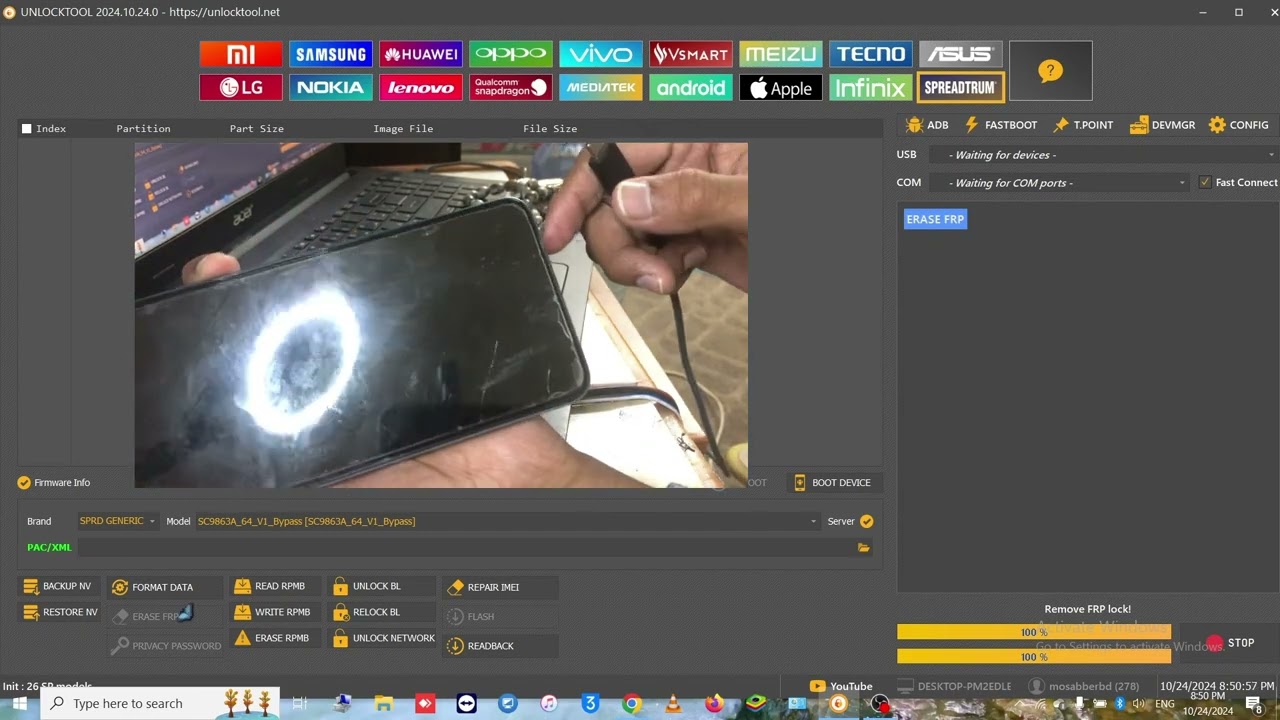Image resolution: width=1280 pixels, height=720 pixels.
Task: Open the YouTube link in status bar
Action: (x=841, y=686)
